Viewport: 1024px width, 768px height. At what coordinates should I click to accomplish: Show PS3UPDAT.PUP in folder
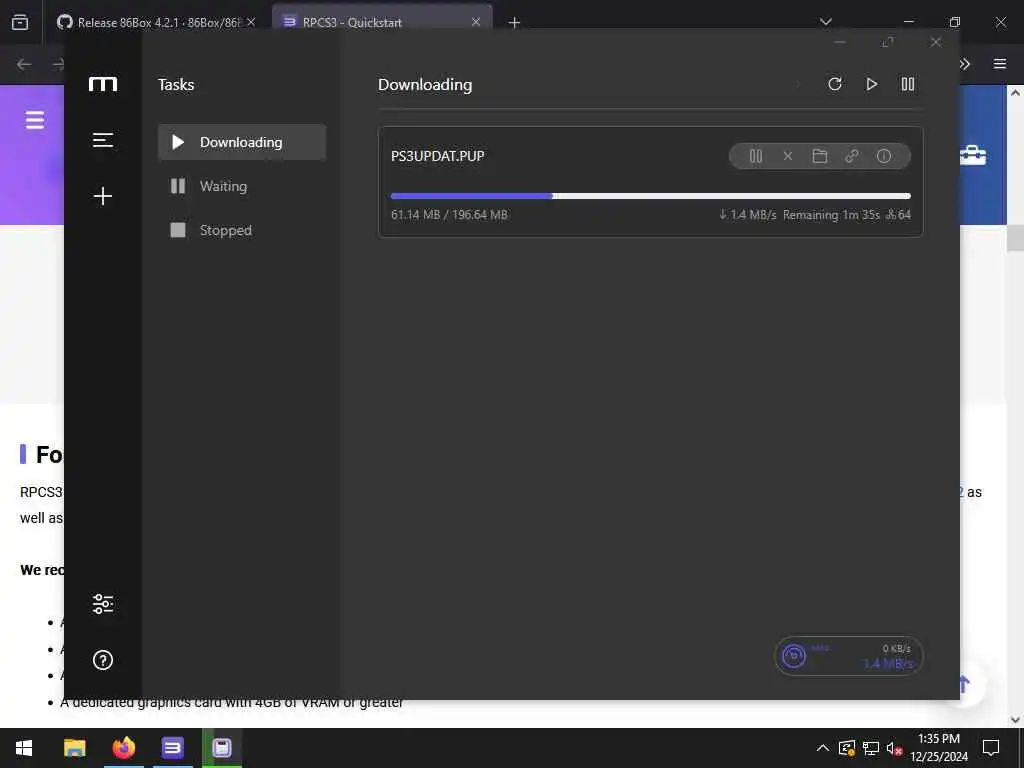pos(820,156)
